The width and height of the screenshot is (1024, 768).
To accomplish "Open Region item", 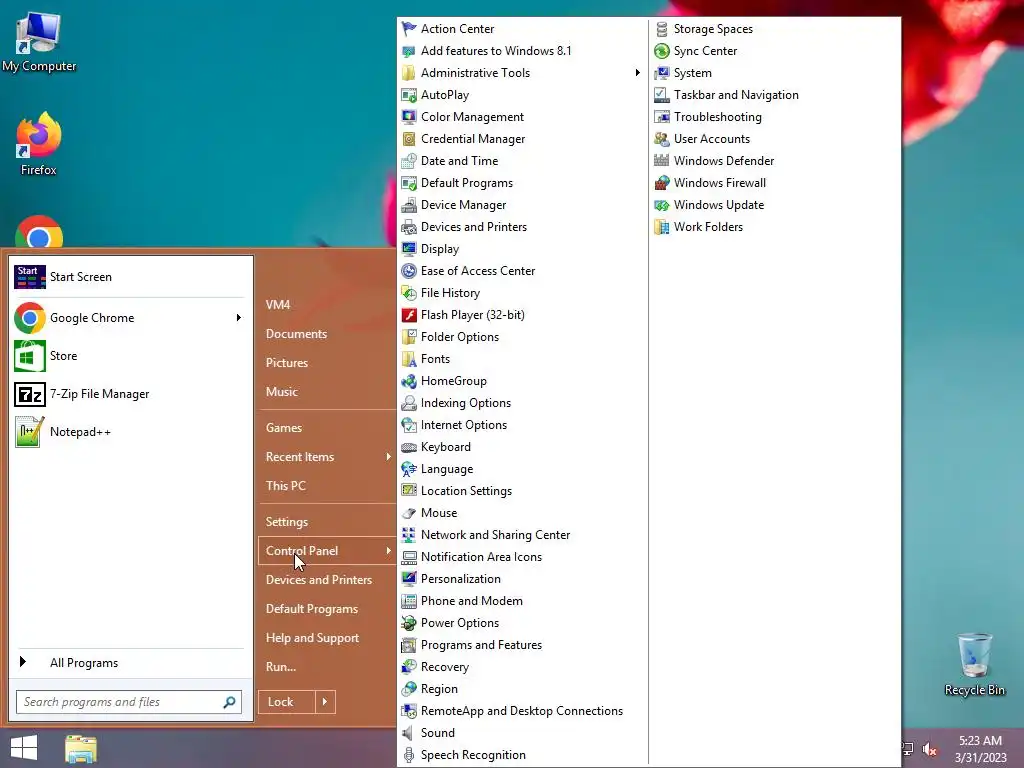I will click(x=439, y=689).
